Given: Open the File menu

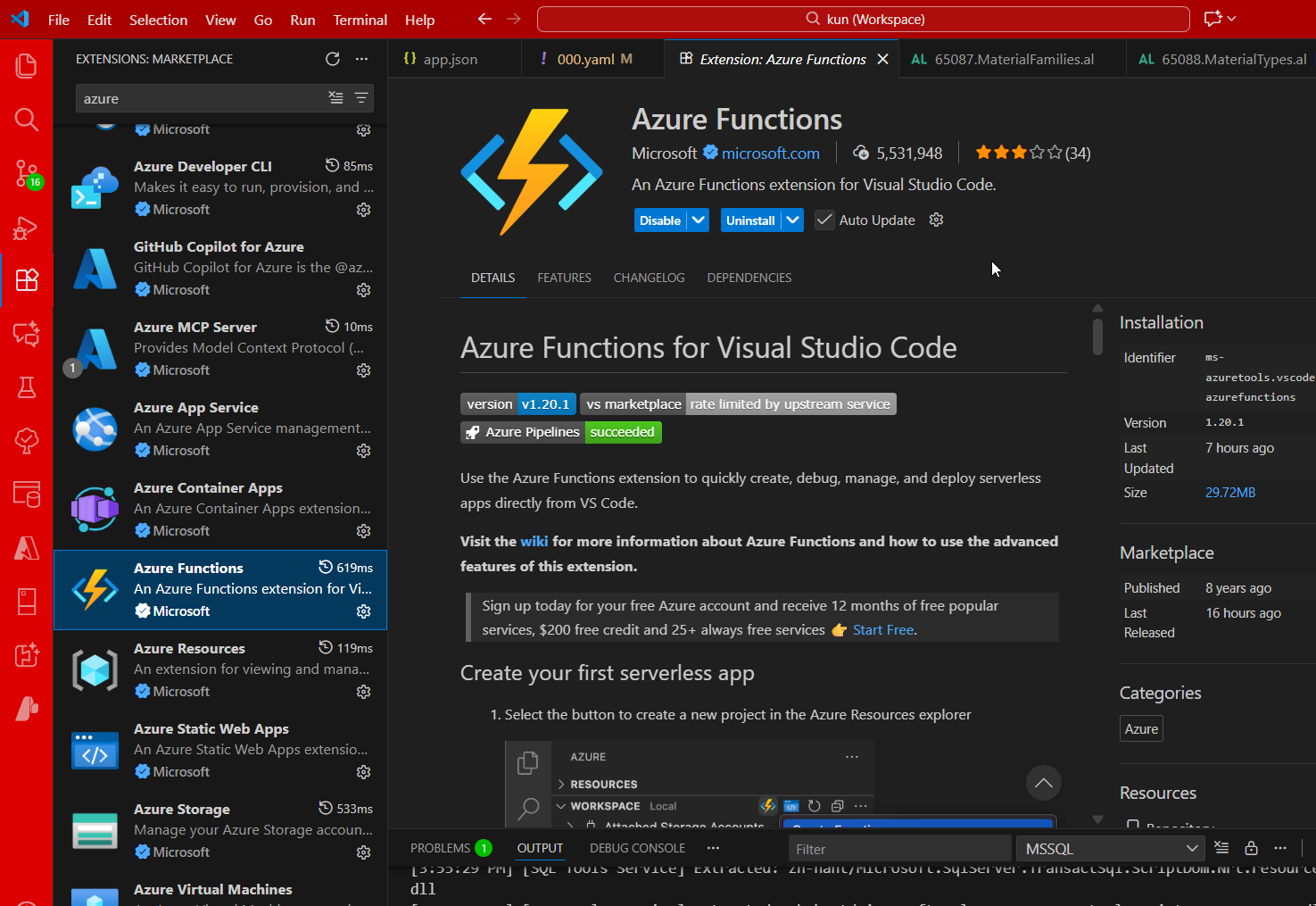Looking at the screenshot, I should [59, 20].
